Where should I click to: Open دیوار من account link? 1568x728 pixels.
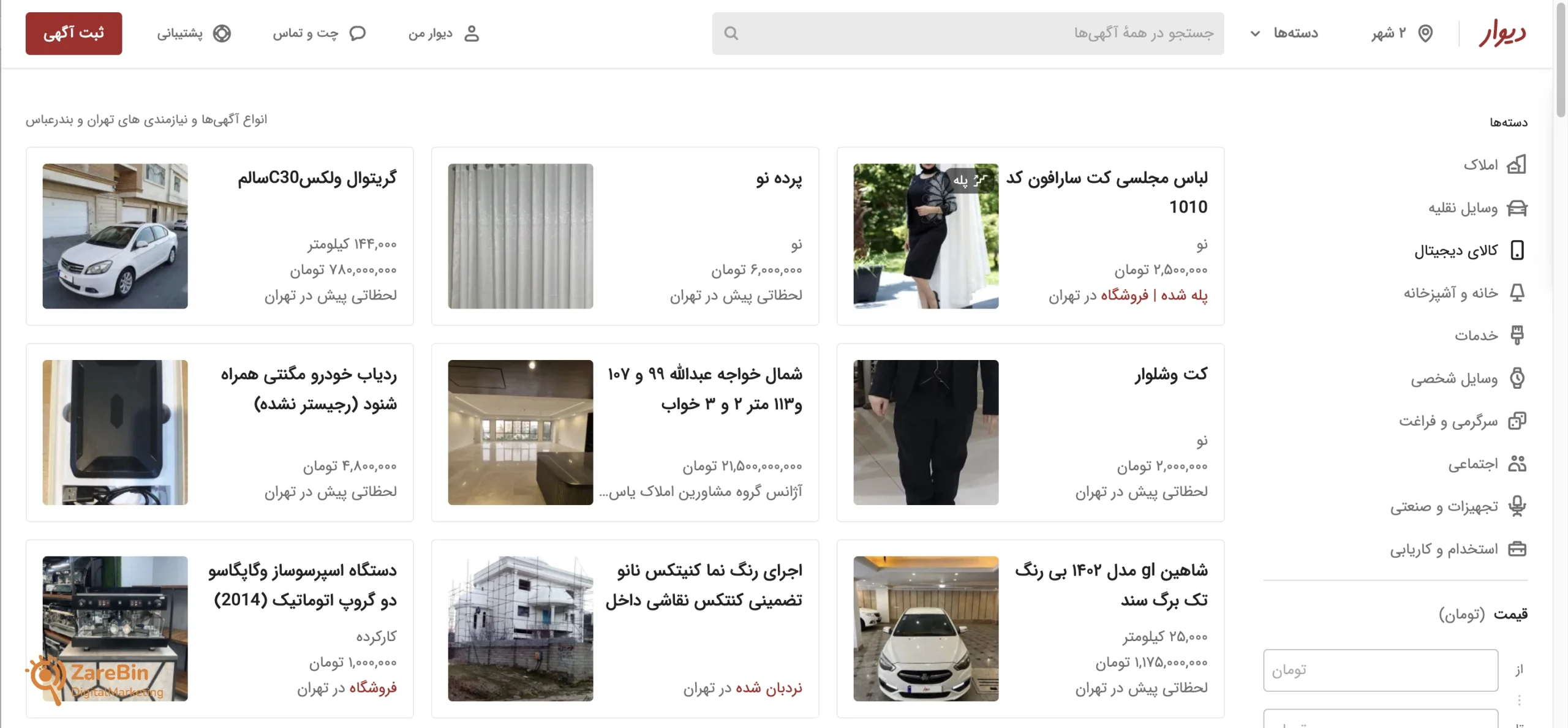coord(444,33)
